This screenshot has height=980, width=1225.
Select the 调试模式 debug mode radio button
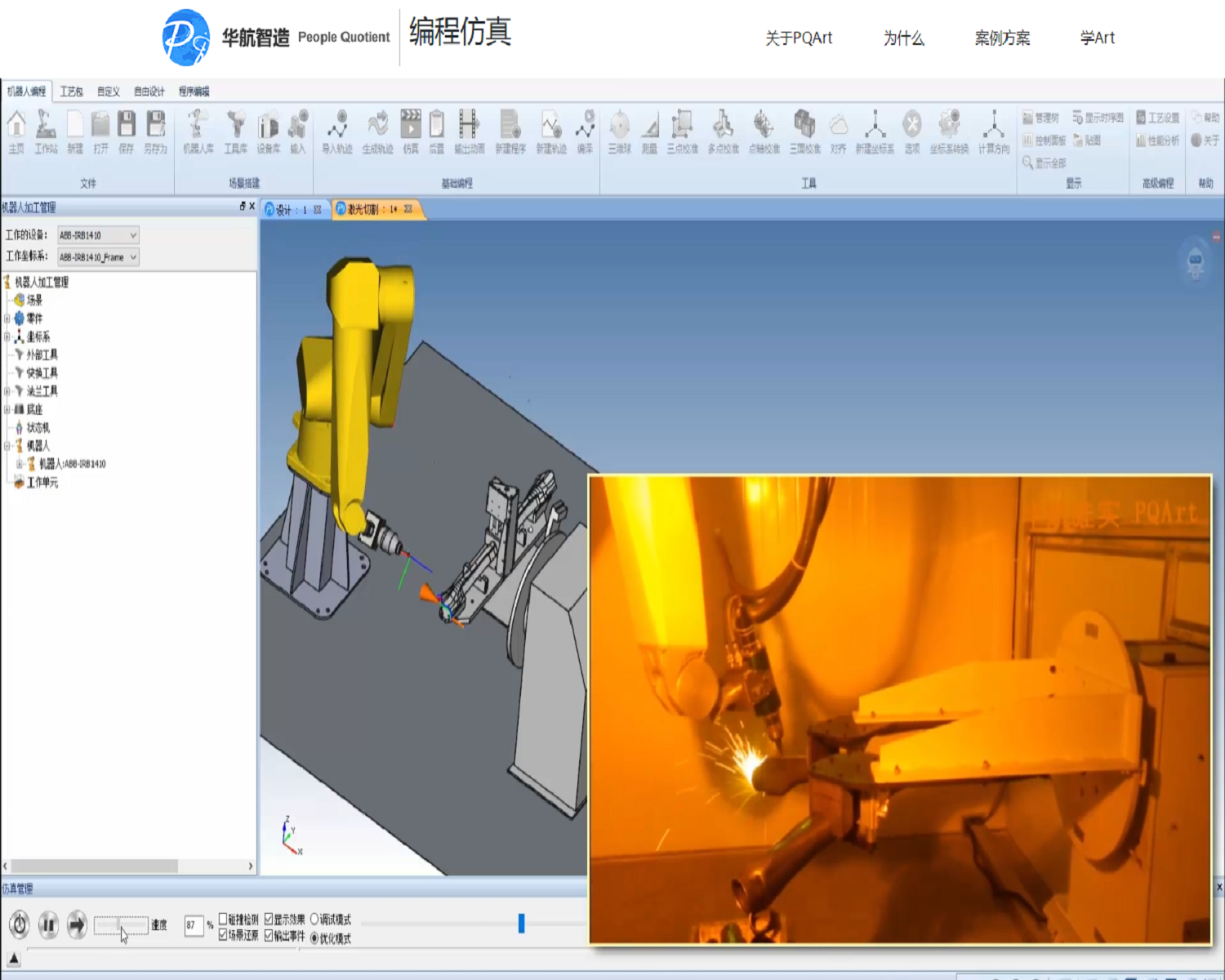(x=314, y=920)
